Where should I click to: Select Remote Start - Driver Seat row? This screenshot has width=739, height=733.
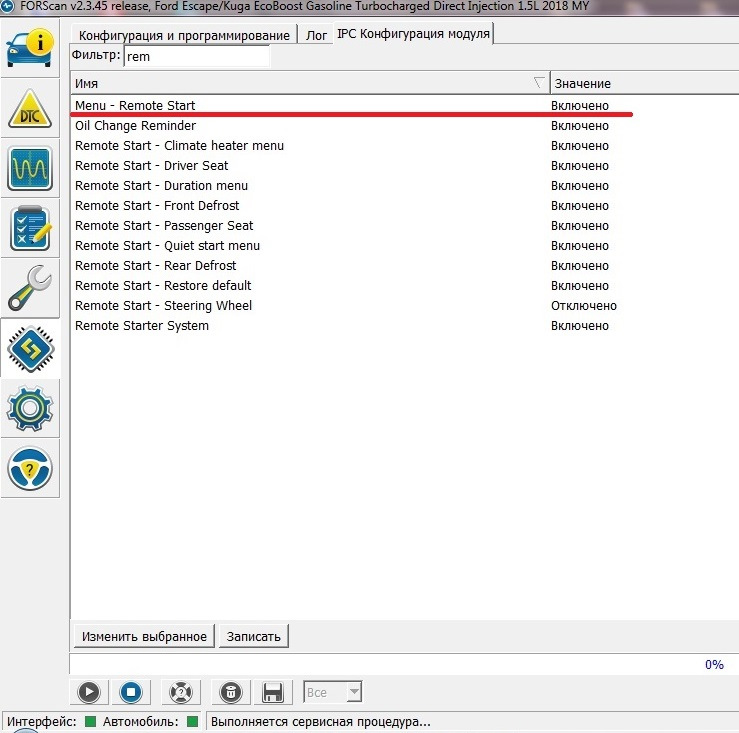click(404, 166)
